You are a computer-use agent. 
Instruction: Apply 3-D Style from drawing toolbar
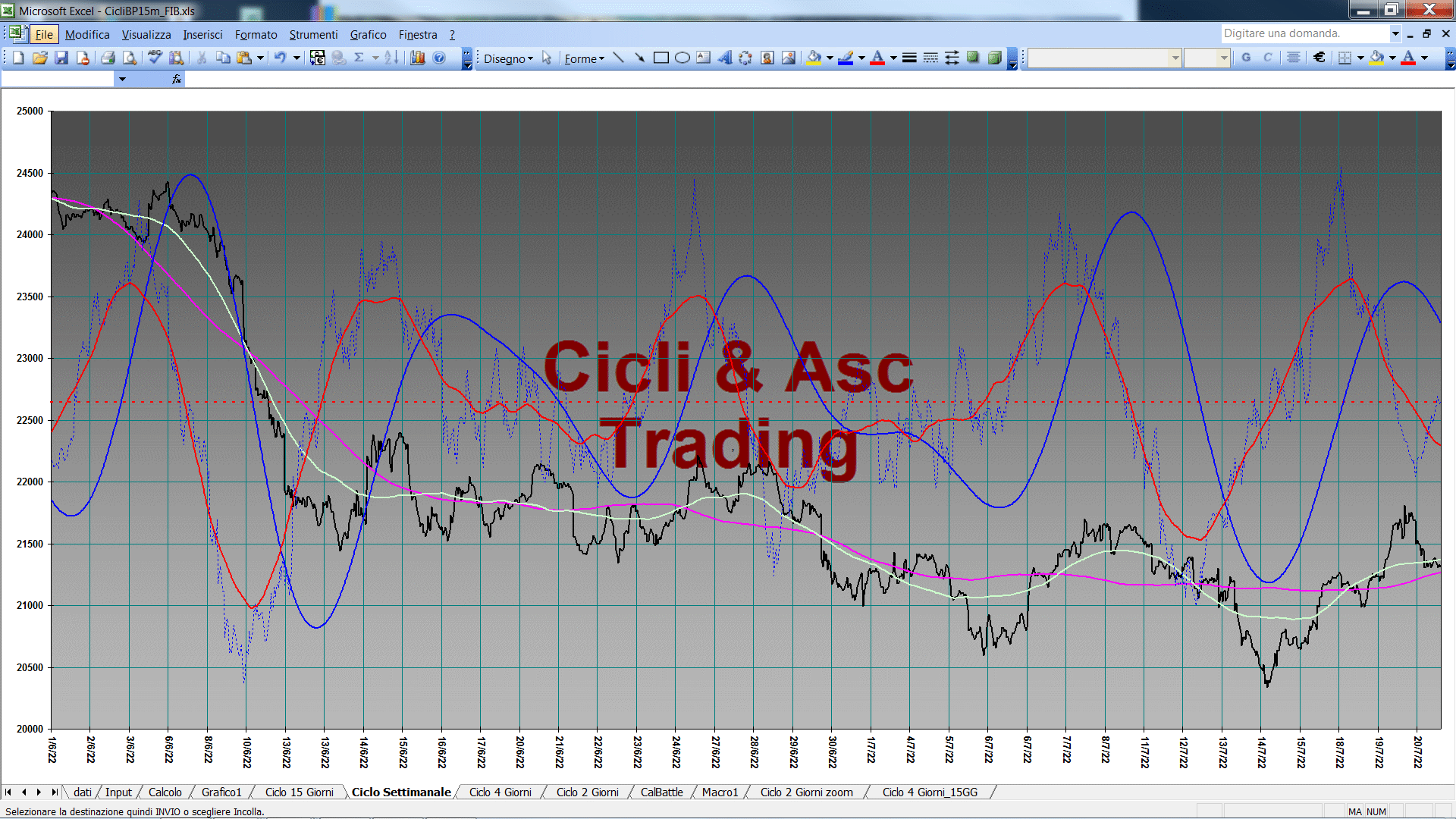[x=994, y=58]
